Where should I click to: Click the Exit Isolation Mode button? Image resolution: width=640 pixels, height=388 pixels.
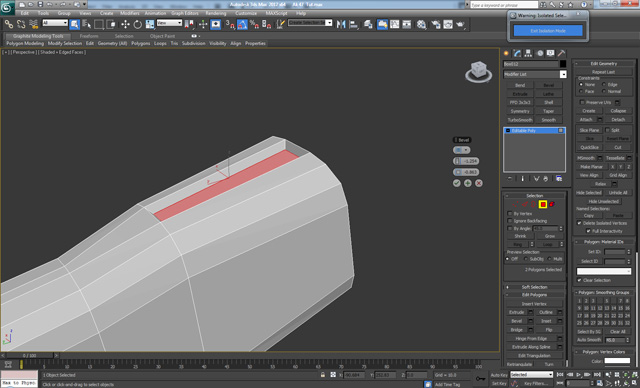click(548, 31)
